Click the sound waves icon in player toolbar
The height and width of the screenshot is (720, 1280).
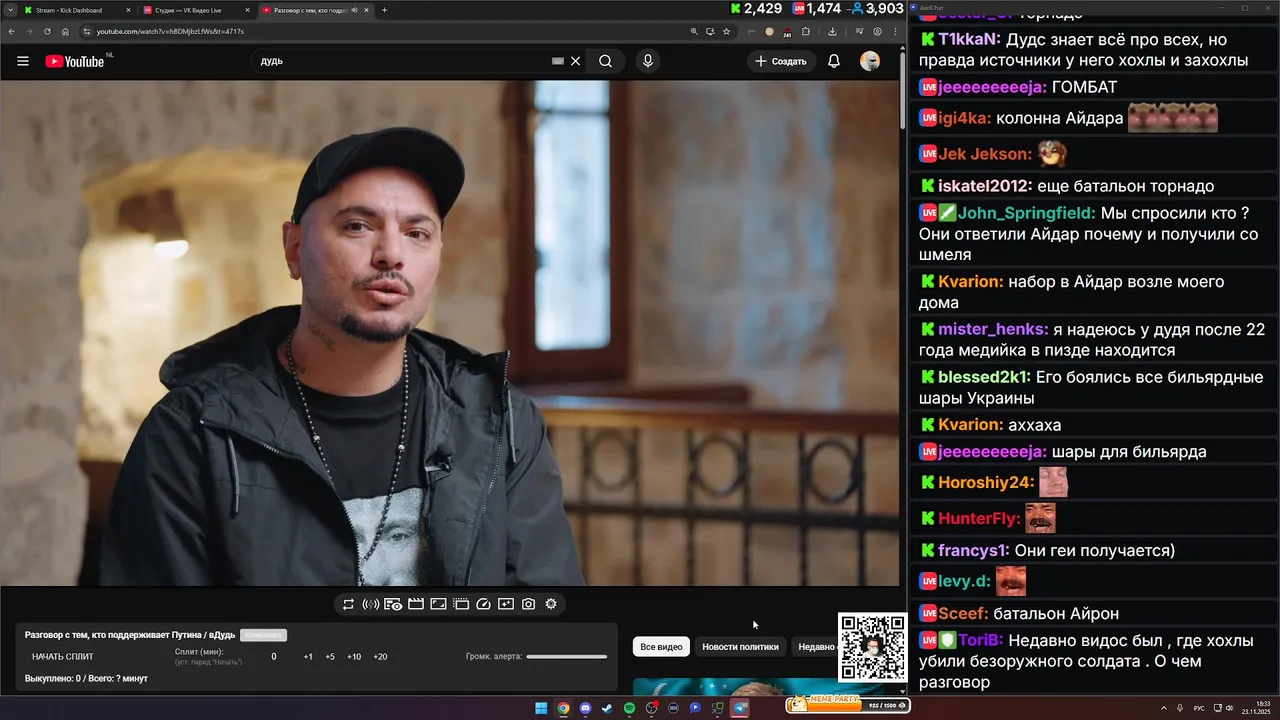(x=370, y=604)
